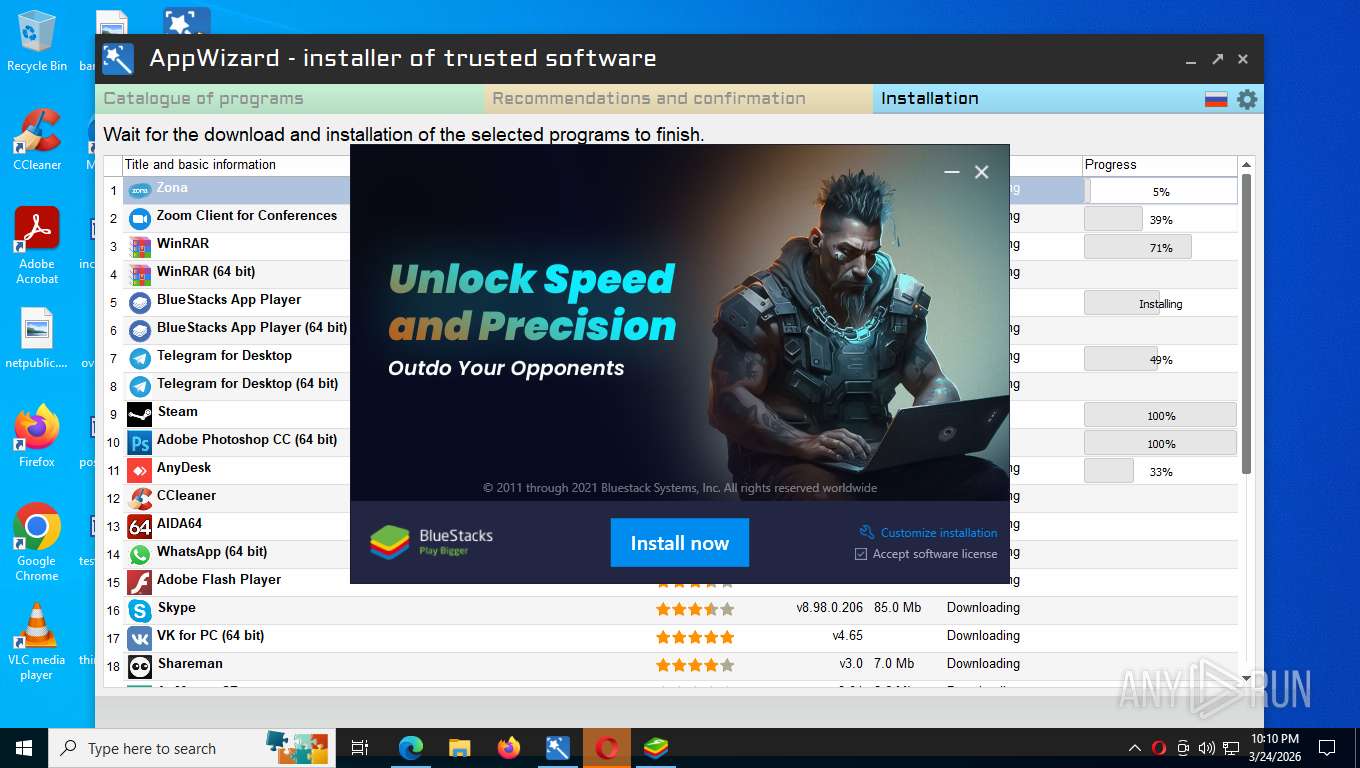Open Recommendations and confirmation tab
The height and width of the screenshot is (768, 1360).
pos(679,99)
